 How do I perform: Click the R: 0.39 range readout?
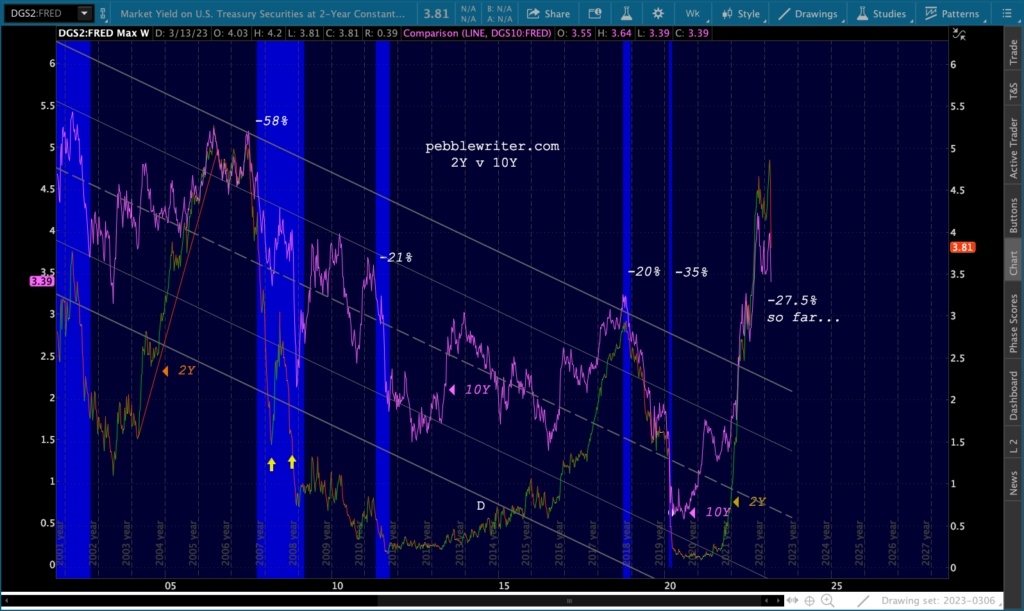click(x=381, y=33)
